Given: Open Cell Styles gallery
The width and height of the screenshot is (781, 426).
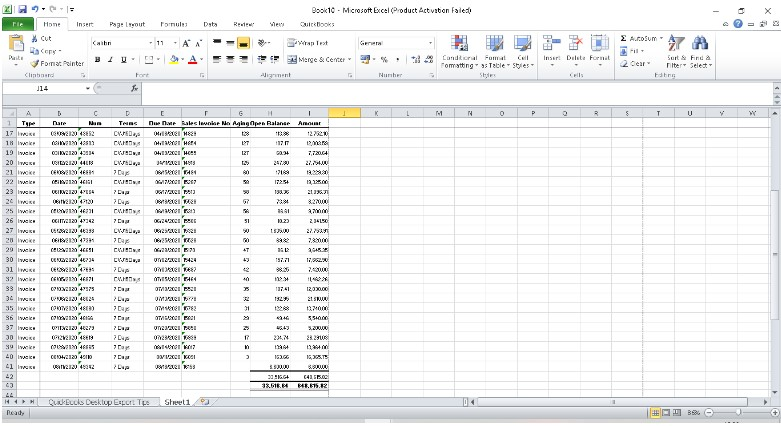Looking at the screenshot, I should (x=522, y=52).
